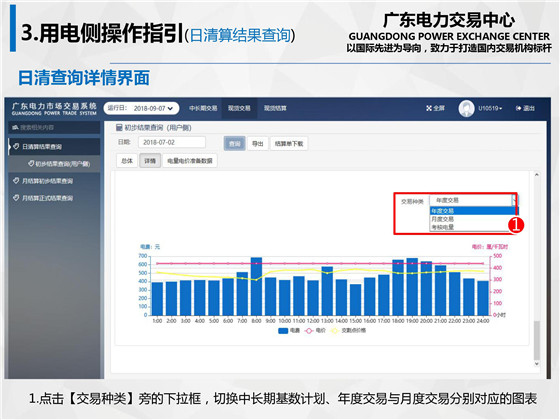
Task: Click the user avatar icon
Action: point(466,109)
